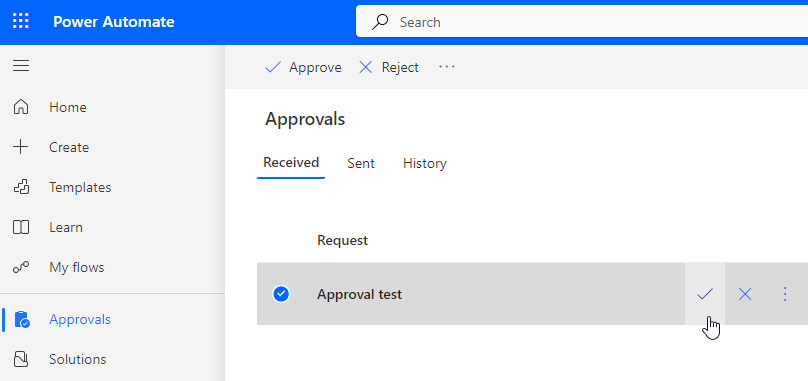Click the Solutions icon in sidebar
The width and height of the screenshot is (808, 381).
21,359
